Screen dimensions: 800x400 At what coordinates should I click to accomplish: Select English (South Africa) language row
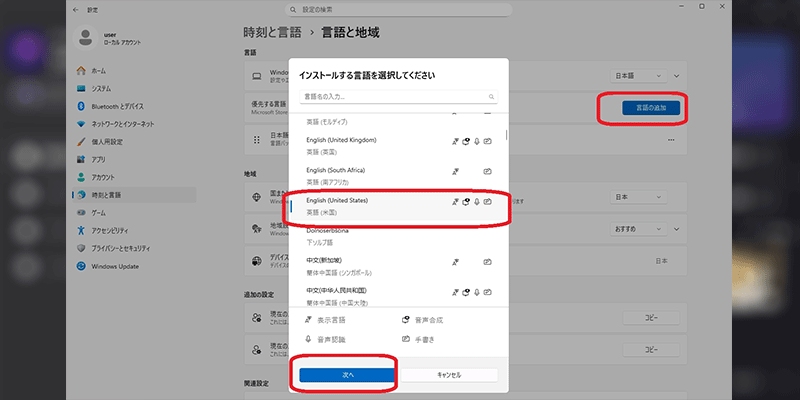pos(398,176)
